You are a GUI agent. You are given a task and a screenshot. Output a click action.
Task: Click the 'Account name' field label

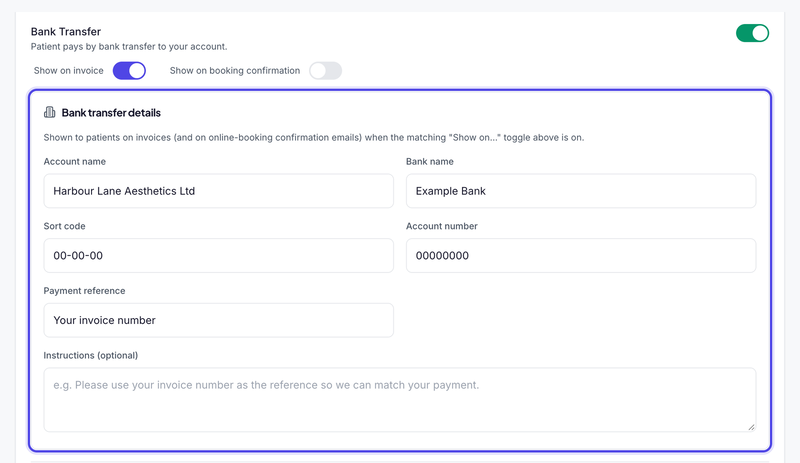pyautogui.click(x=74, y=161)
